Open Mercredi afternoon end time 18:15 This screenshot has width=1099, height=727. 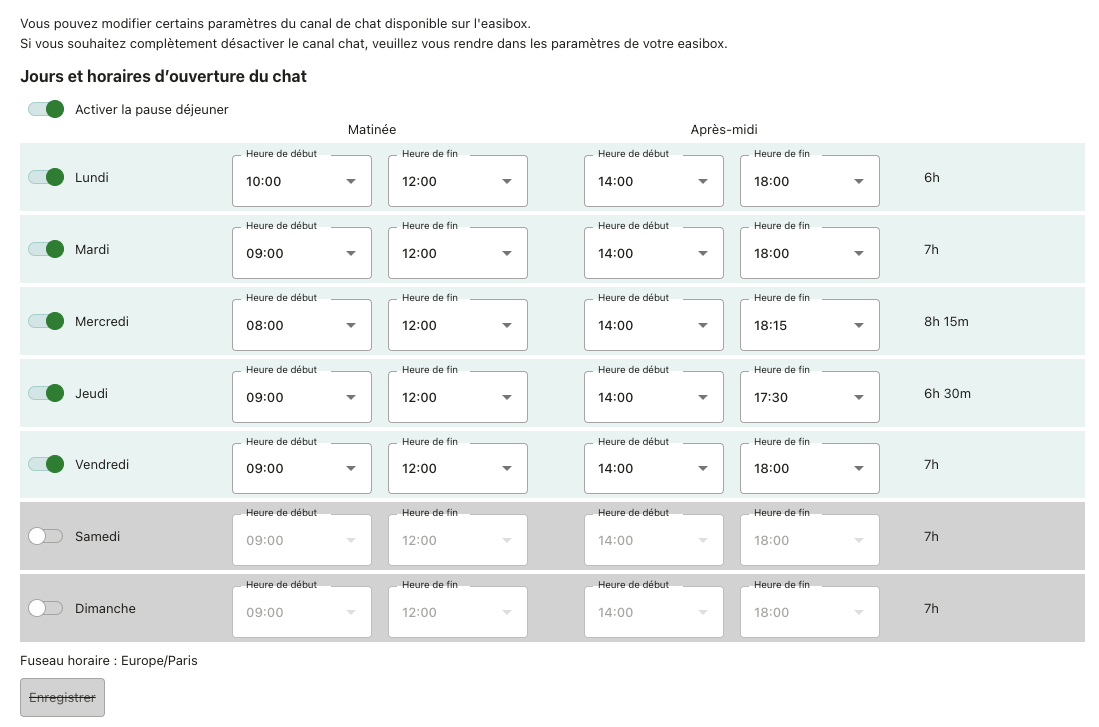809,325
